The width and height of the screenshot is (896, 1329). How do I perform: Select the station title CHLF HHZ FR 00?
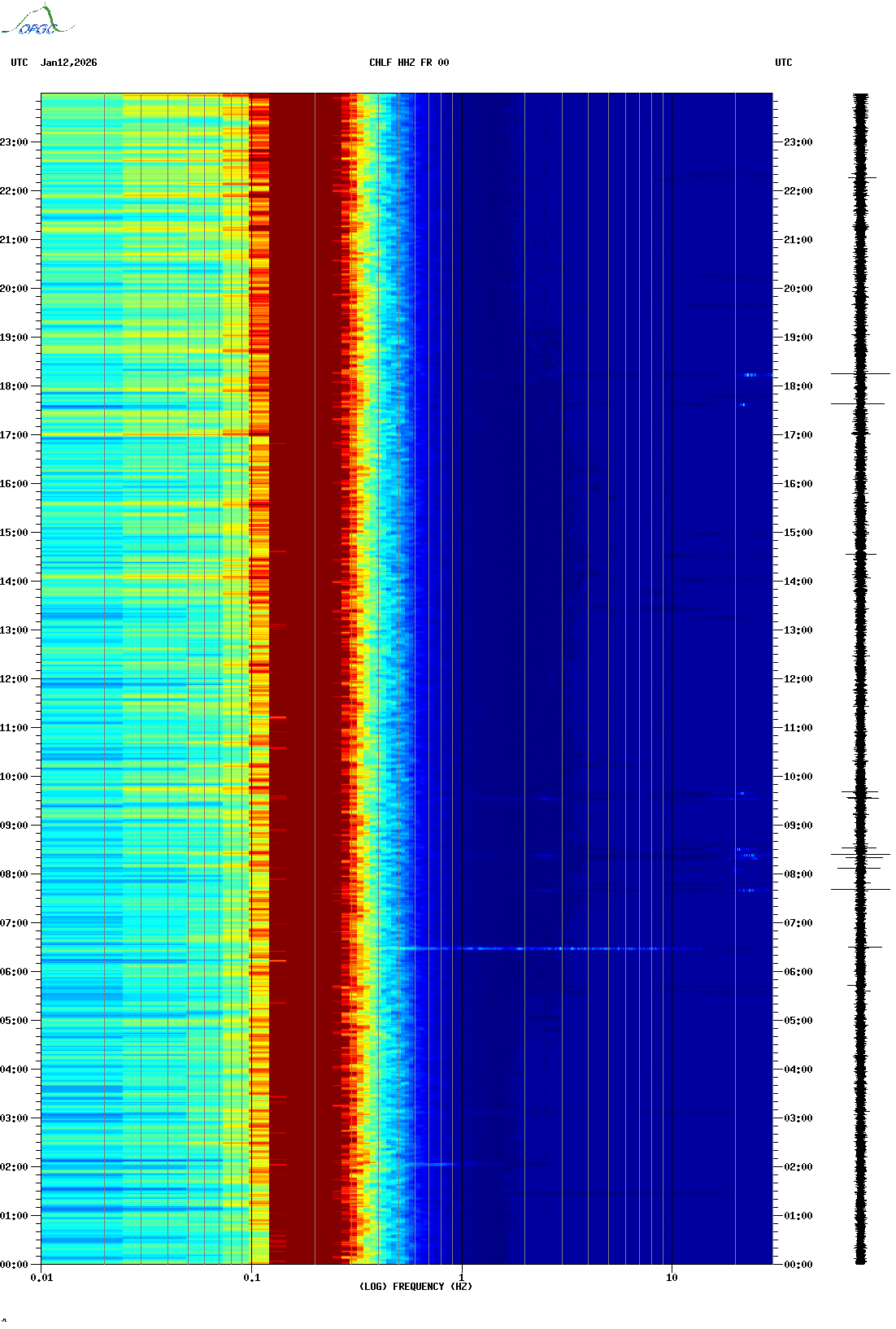tap(408, 63)
